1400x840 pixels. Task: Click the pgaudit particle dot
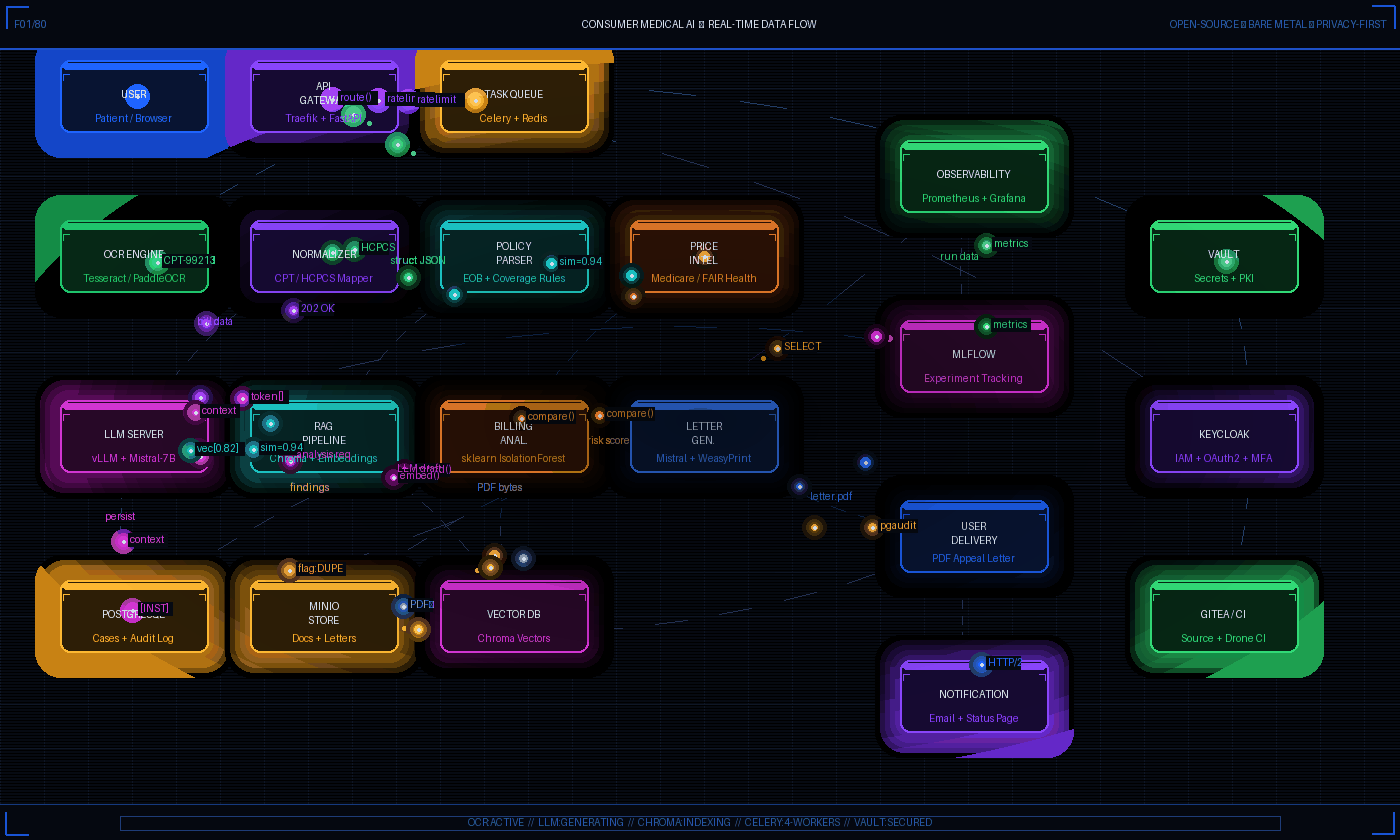point(872,527)
